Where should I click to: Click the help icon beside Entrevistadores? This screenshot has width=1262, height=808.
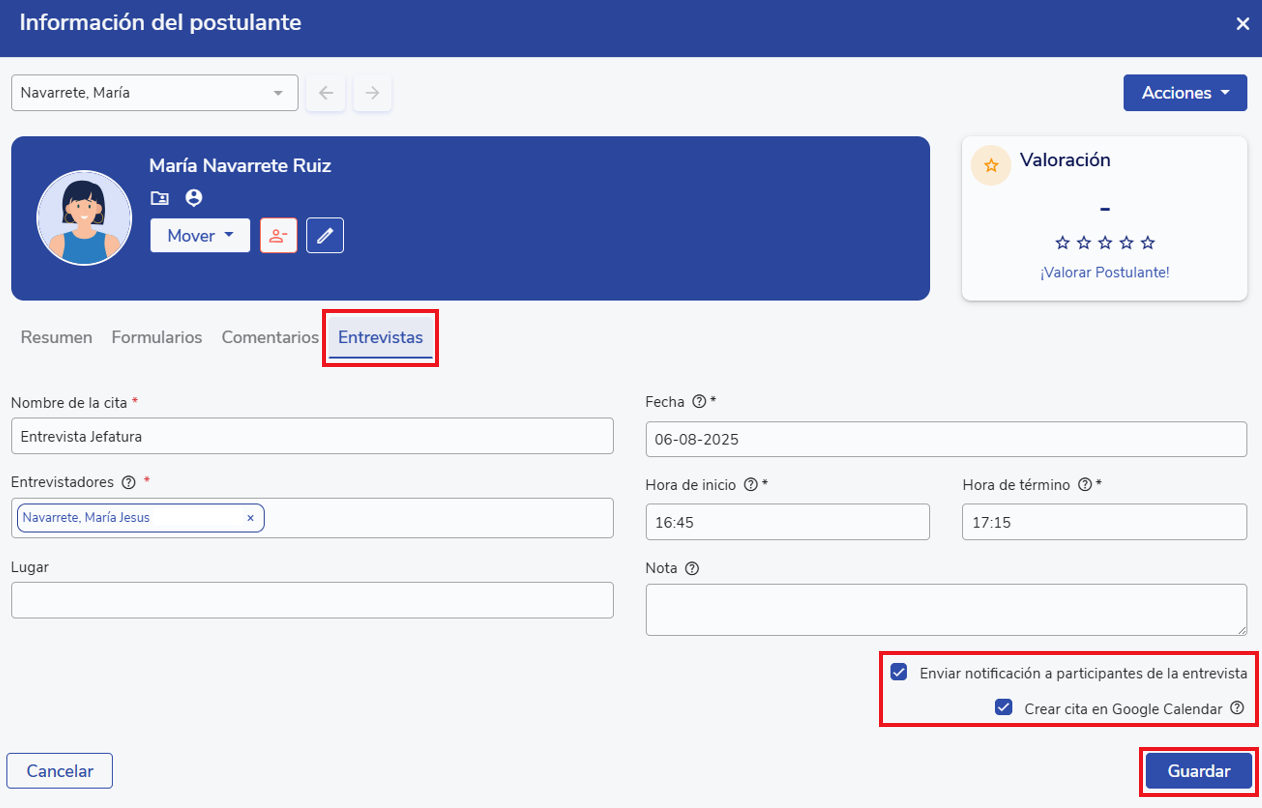click(x=128, y=482)
